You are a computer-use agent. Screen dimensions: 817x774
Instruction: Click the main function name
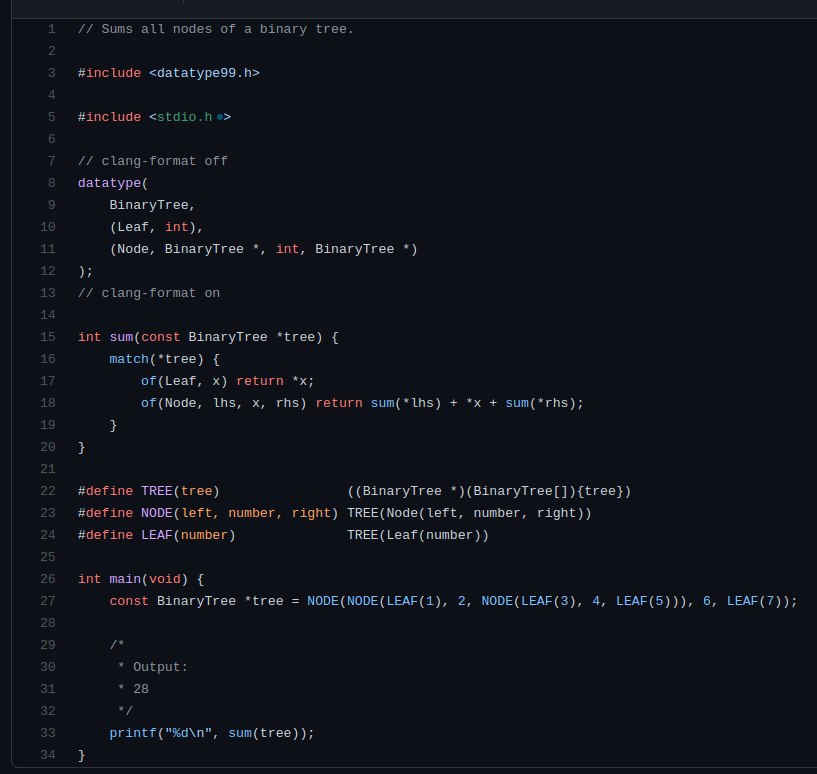[125, 579]
